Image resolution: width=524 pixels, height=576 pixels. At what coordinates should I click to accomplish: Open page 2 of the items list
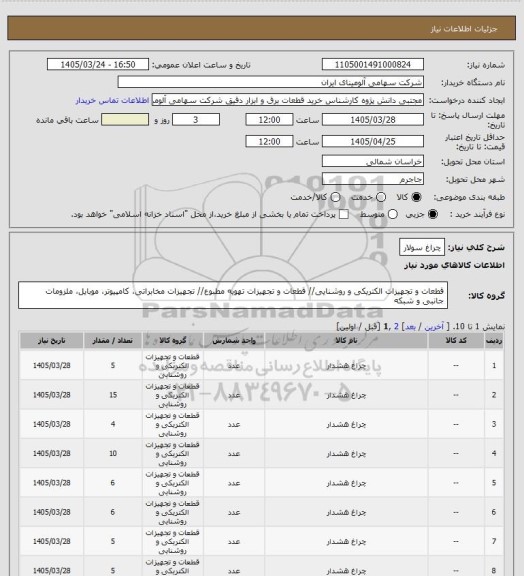(x=396, y=327)
